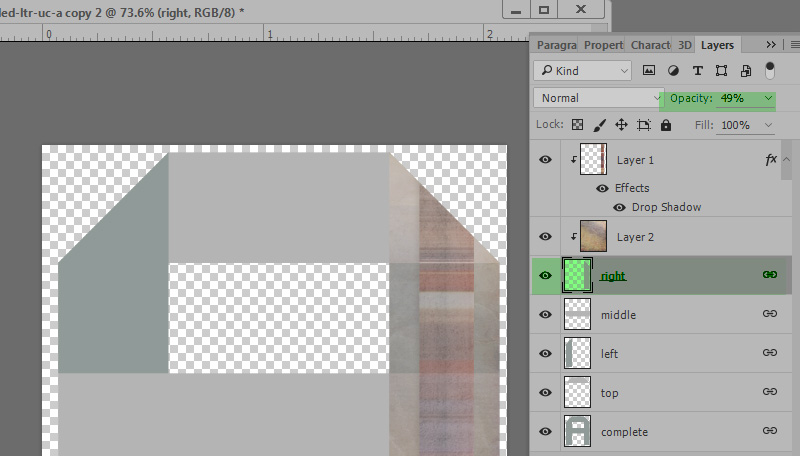Select Layer 2 thumbnail
The image size is (800, 456).
[x=593, y=236]
